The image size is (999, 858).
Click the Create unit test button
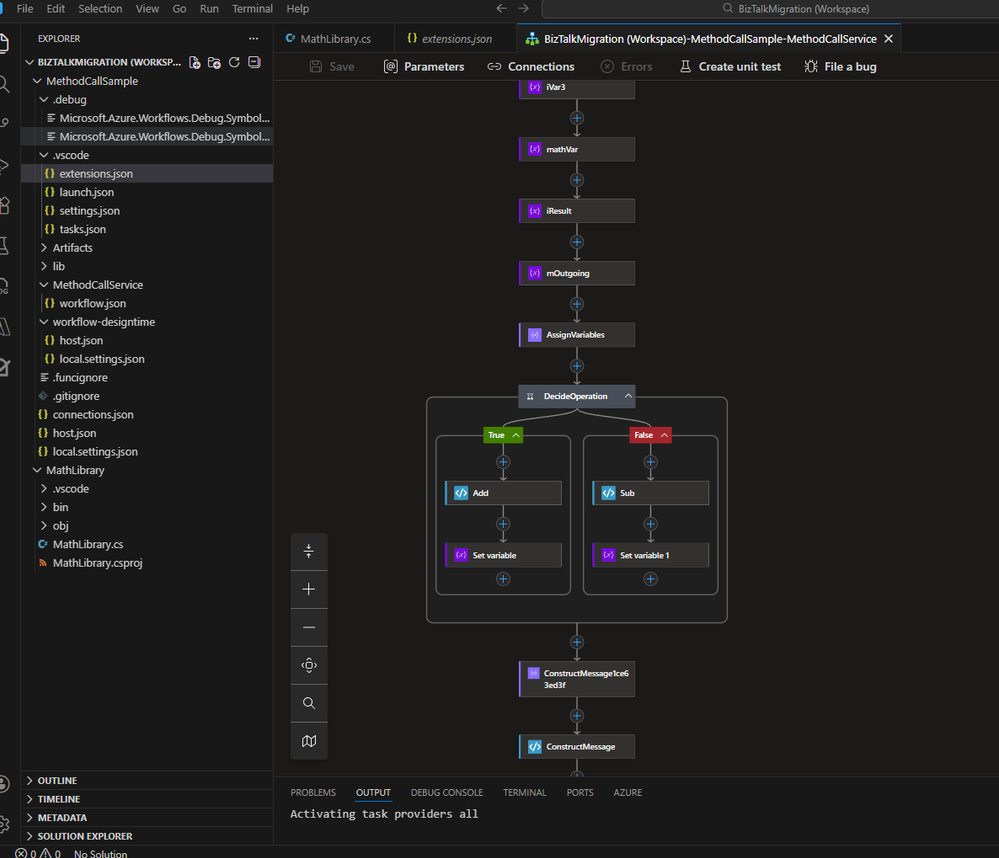730,67
